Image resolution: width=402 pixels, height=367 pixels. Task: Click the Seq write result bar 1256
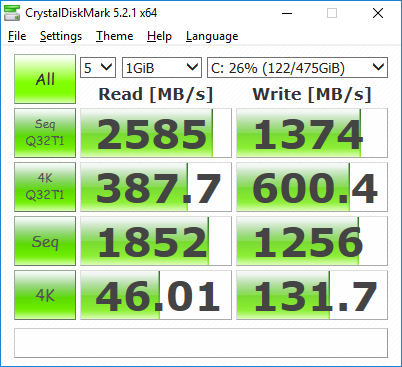[x=312, y=241]
